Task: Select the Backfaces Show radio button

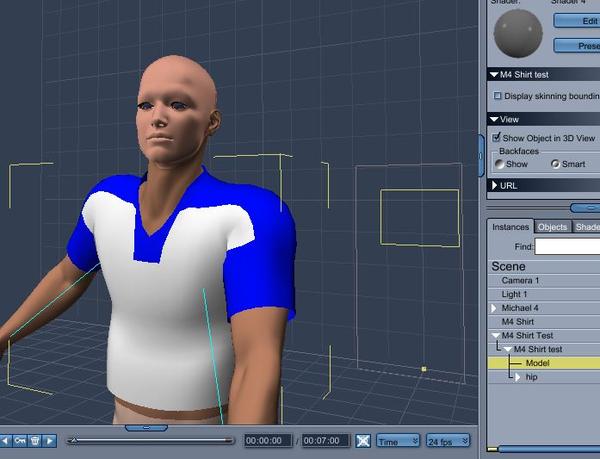Action: tap(499, 164)
